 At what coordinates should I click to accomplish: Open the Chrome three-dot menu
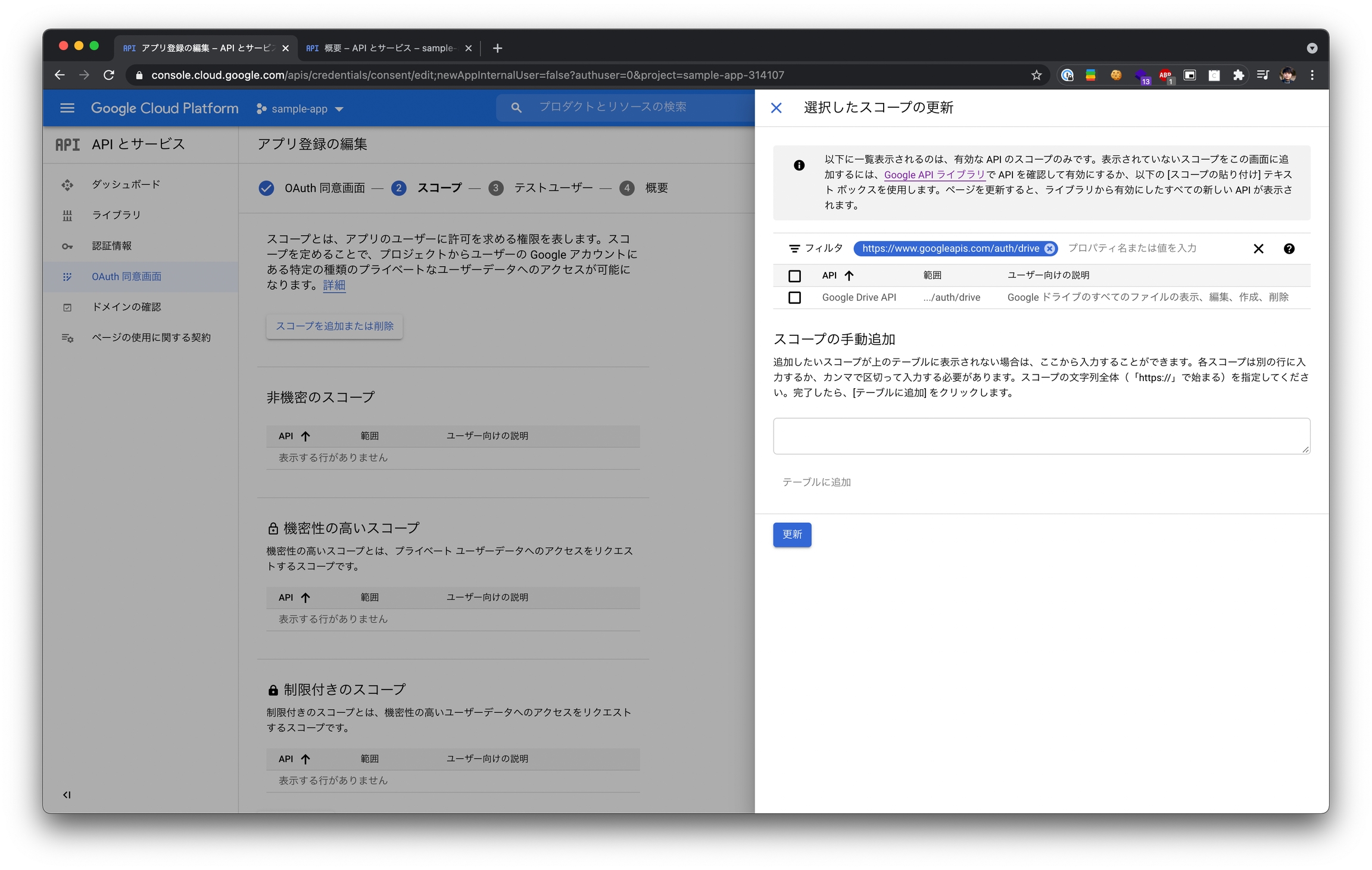pyautogui.click(x=1312, y=75)
